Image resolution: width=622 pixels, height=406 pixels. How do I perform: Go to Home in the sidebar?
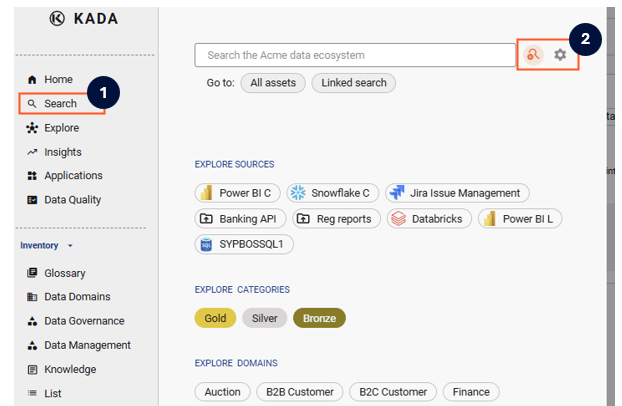[58, 79]
